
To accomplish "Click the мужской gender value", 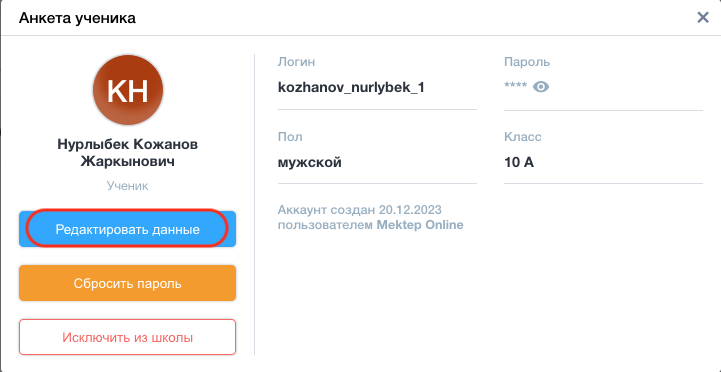I will 309,163.
